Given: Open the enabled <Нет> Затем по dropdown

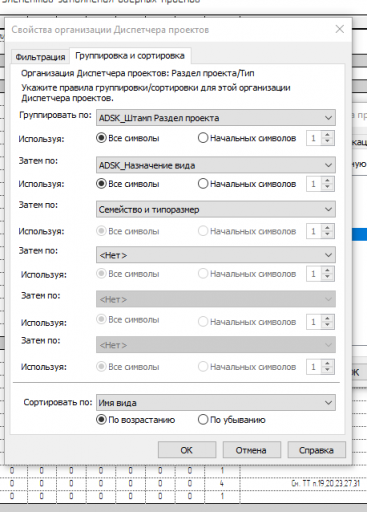Looking at the screenshot, I should [216, 255].
